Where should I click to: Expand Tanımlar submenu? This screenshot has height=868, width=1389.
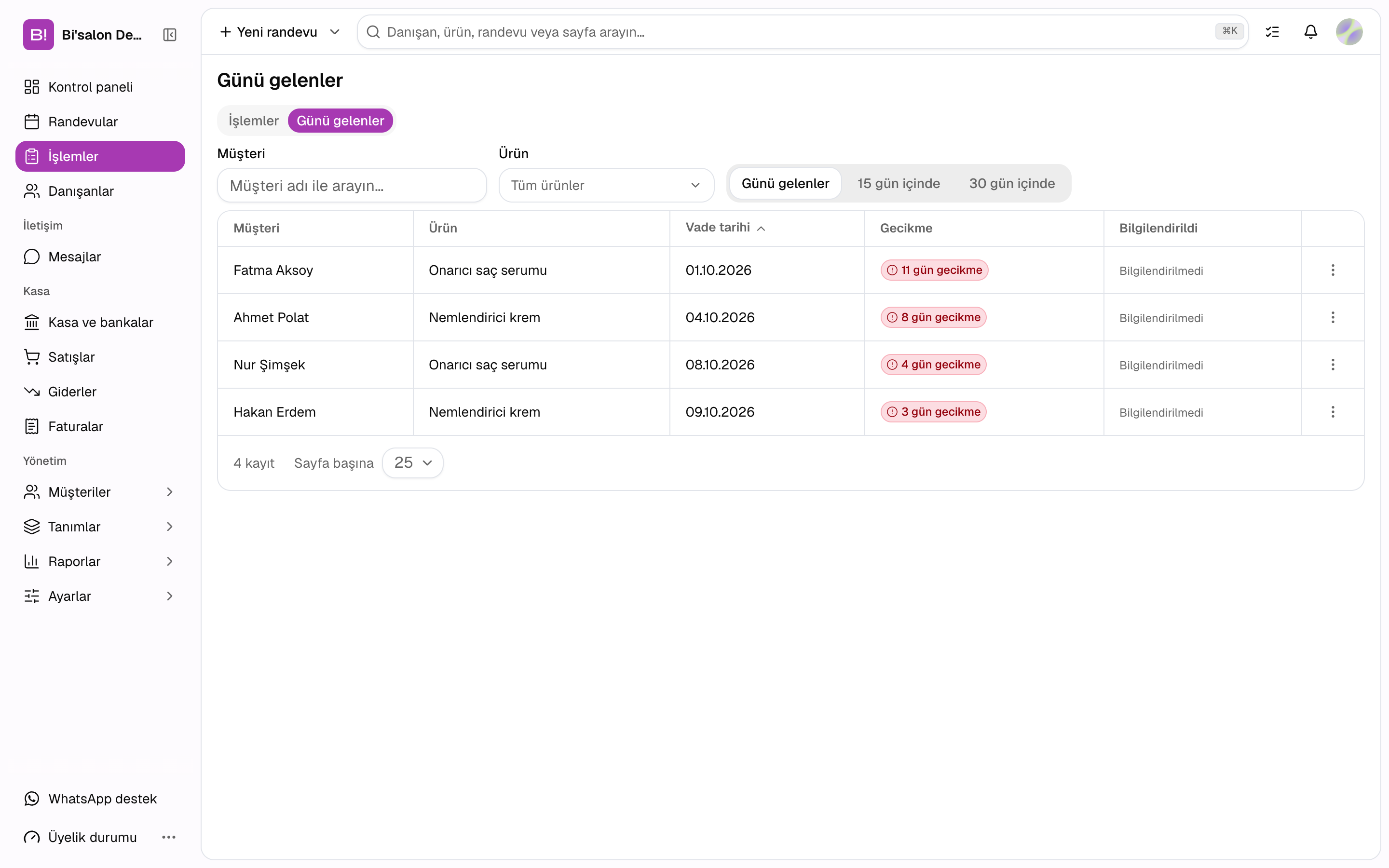point(100,527)
